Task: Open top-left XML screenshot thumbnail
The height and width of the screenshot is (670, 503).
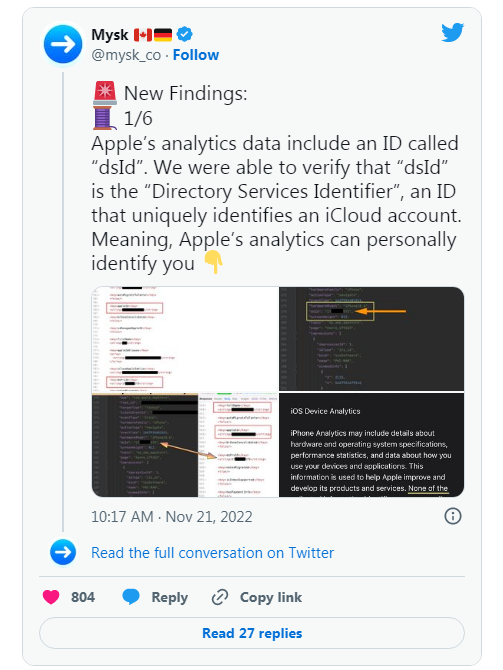Action: (x=185, y=339)
